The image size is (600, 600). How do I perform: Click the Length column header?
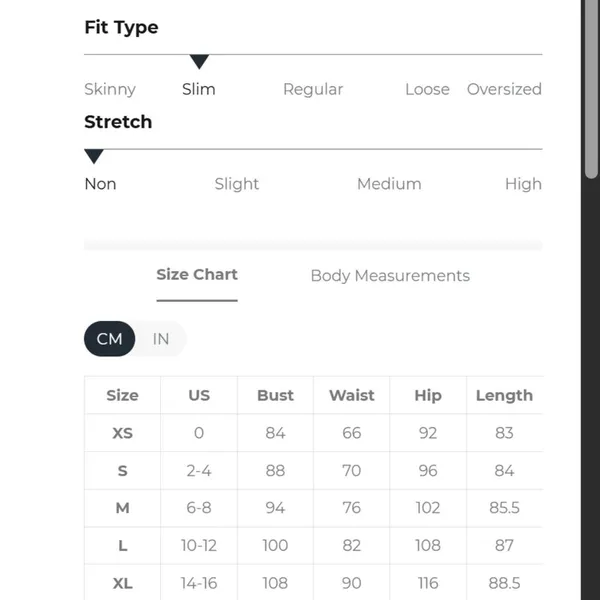click(x=504, y=396)
